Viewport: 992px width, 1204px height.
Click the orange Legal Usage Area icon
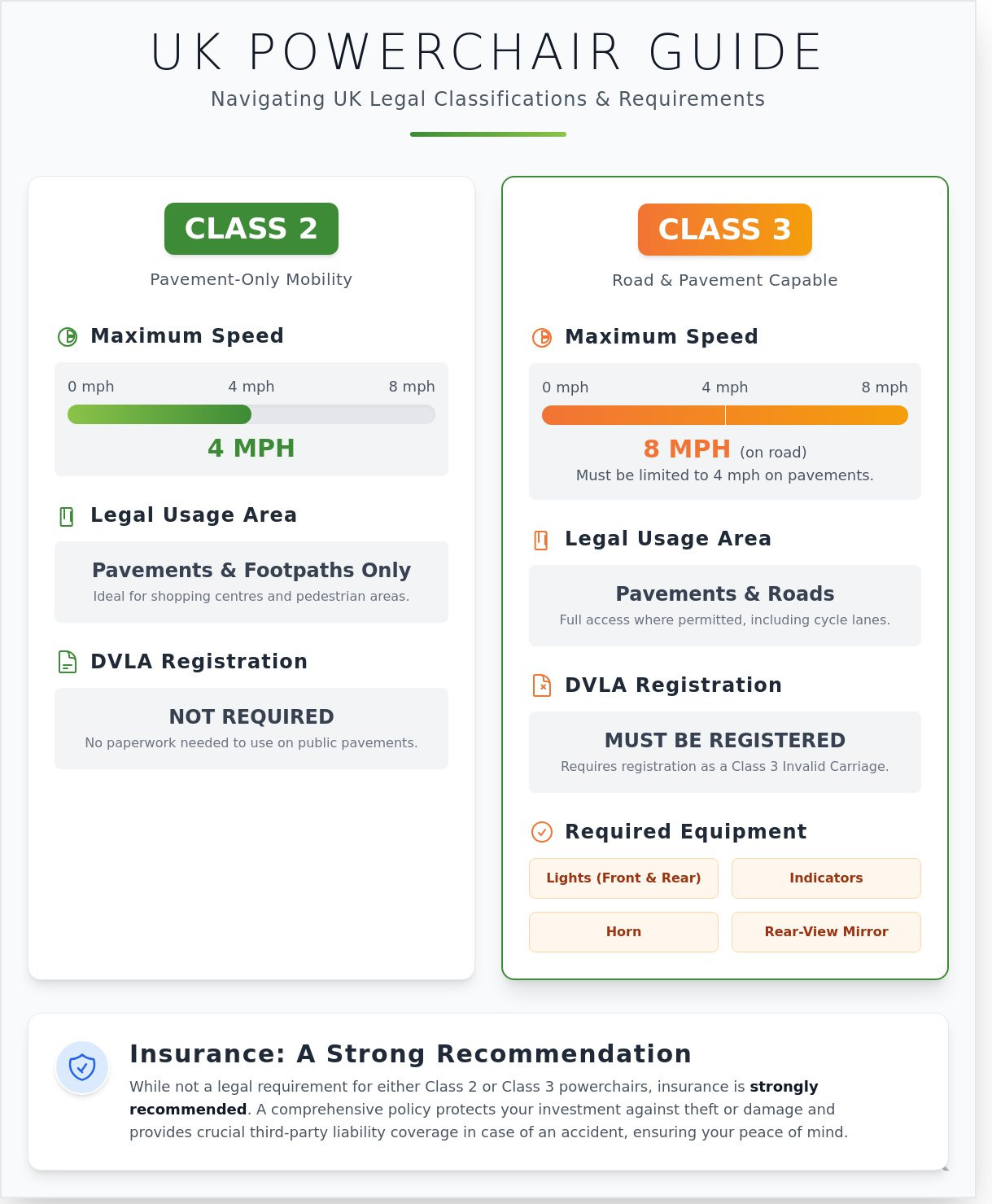542,540
